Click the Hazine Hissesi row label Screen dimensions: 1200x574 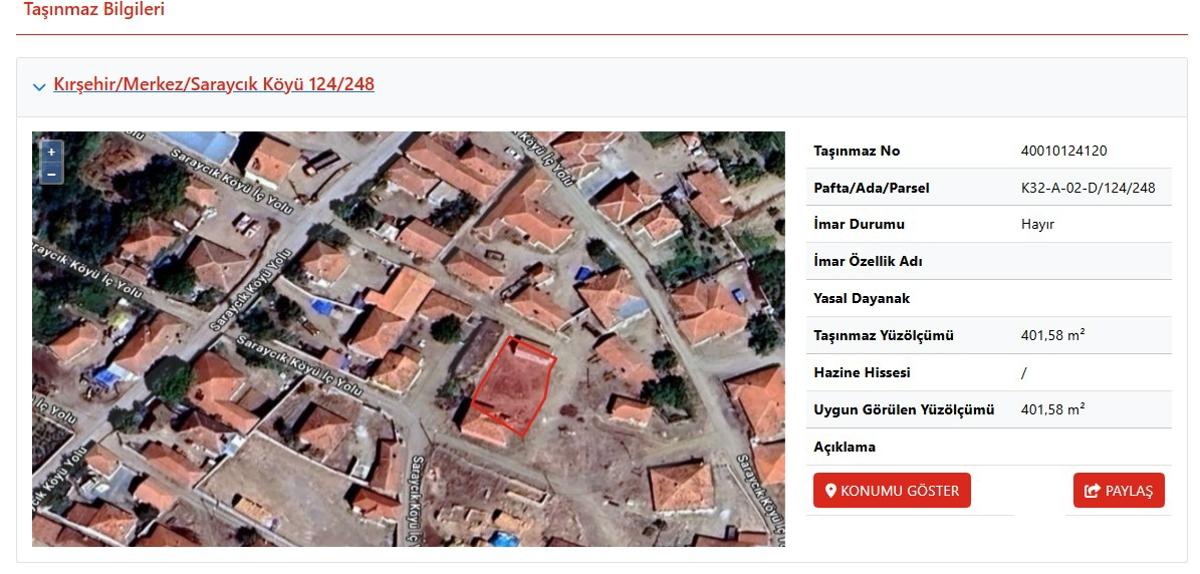[x=862, y=372]
